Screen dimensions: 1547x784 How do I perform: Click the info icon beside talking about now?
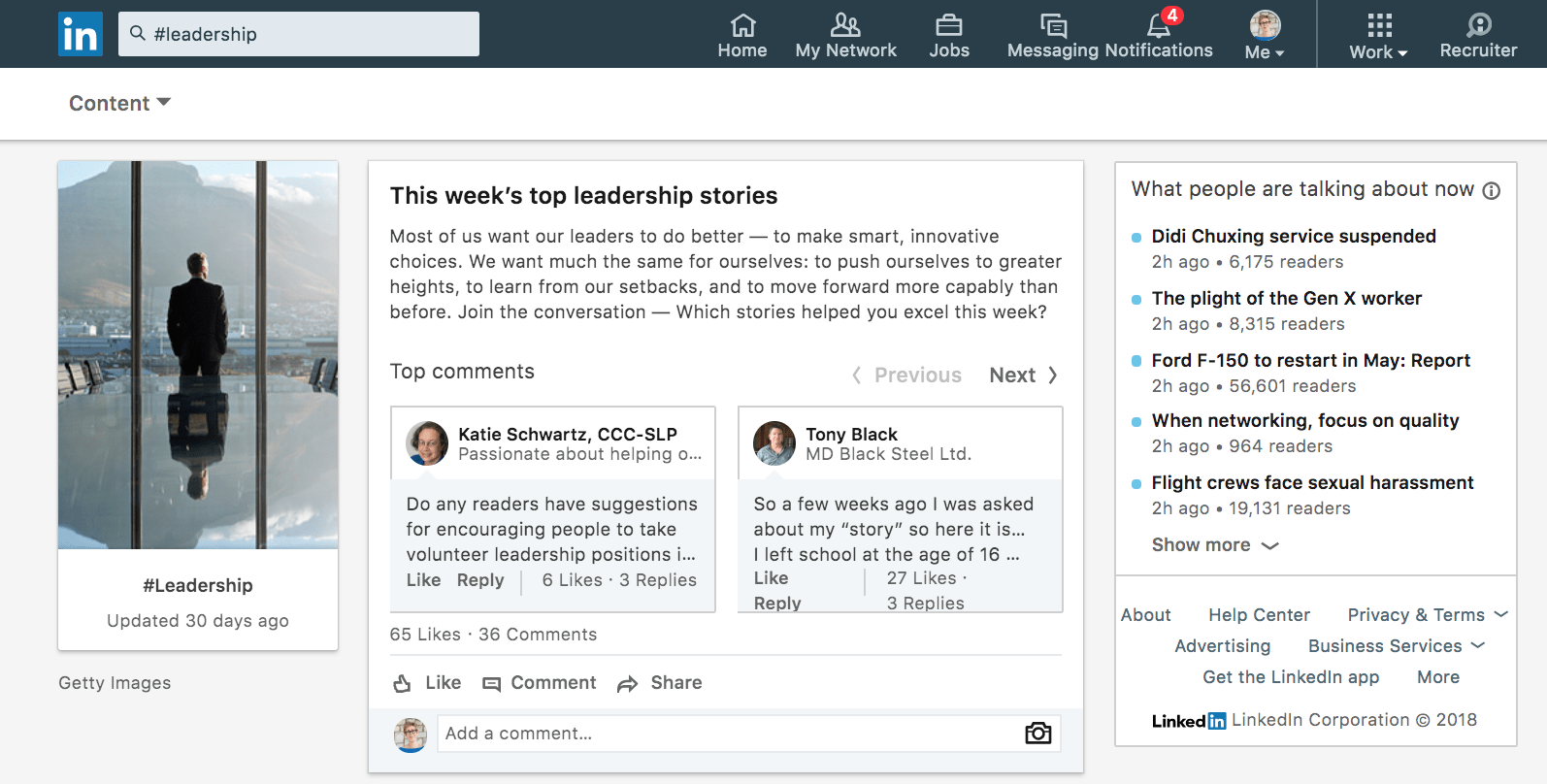click(1492, 191)
